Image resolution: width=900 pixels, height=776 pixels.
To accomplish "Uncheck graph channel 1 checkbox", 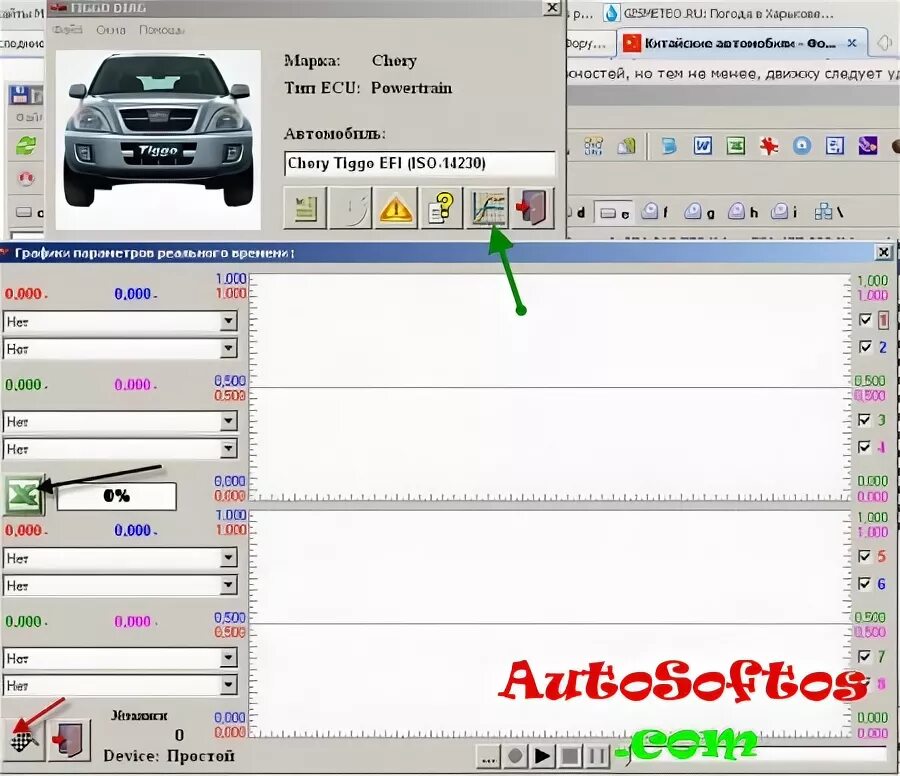I will (865, 320).
